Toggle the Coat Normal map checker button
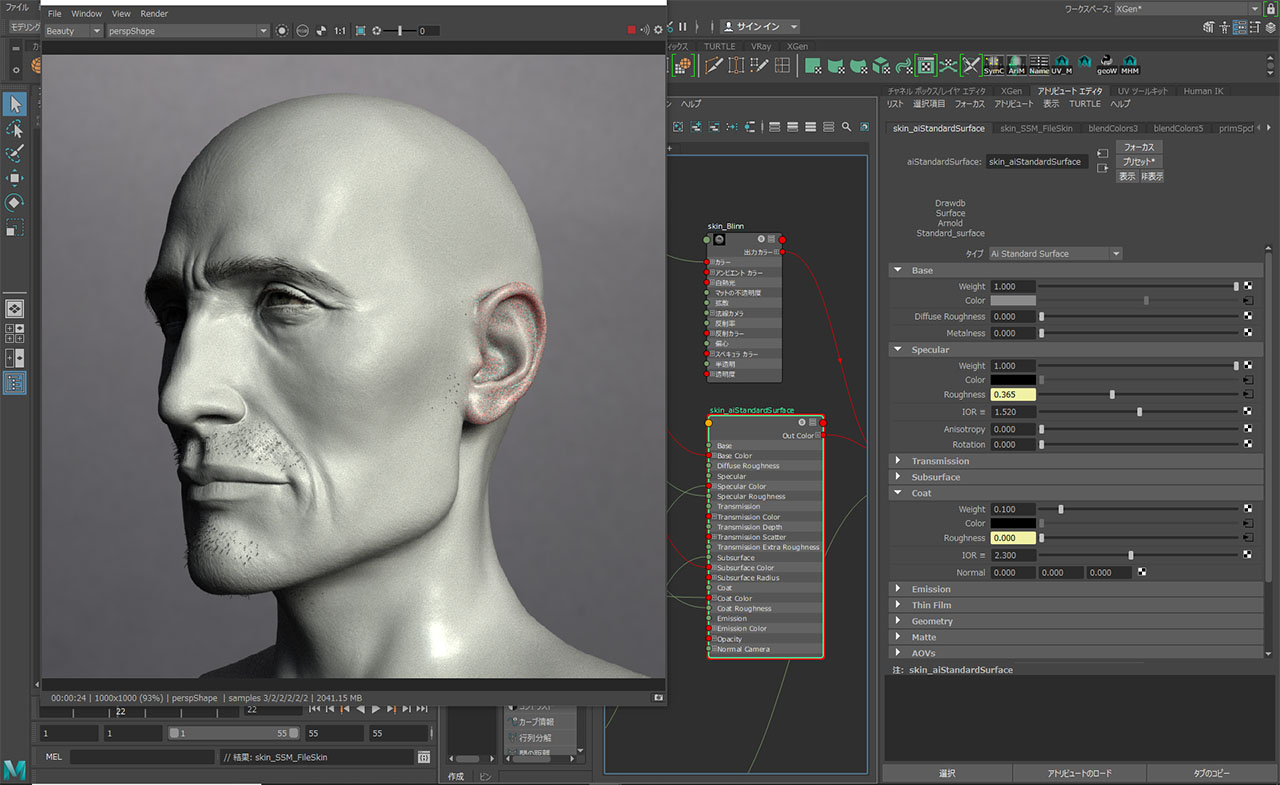The image size is (1280, 785). click(x=1142, y=573)
